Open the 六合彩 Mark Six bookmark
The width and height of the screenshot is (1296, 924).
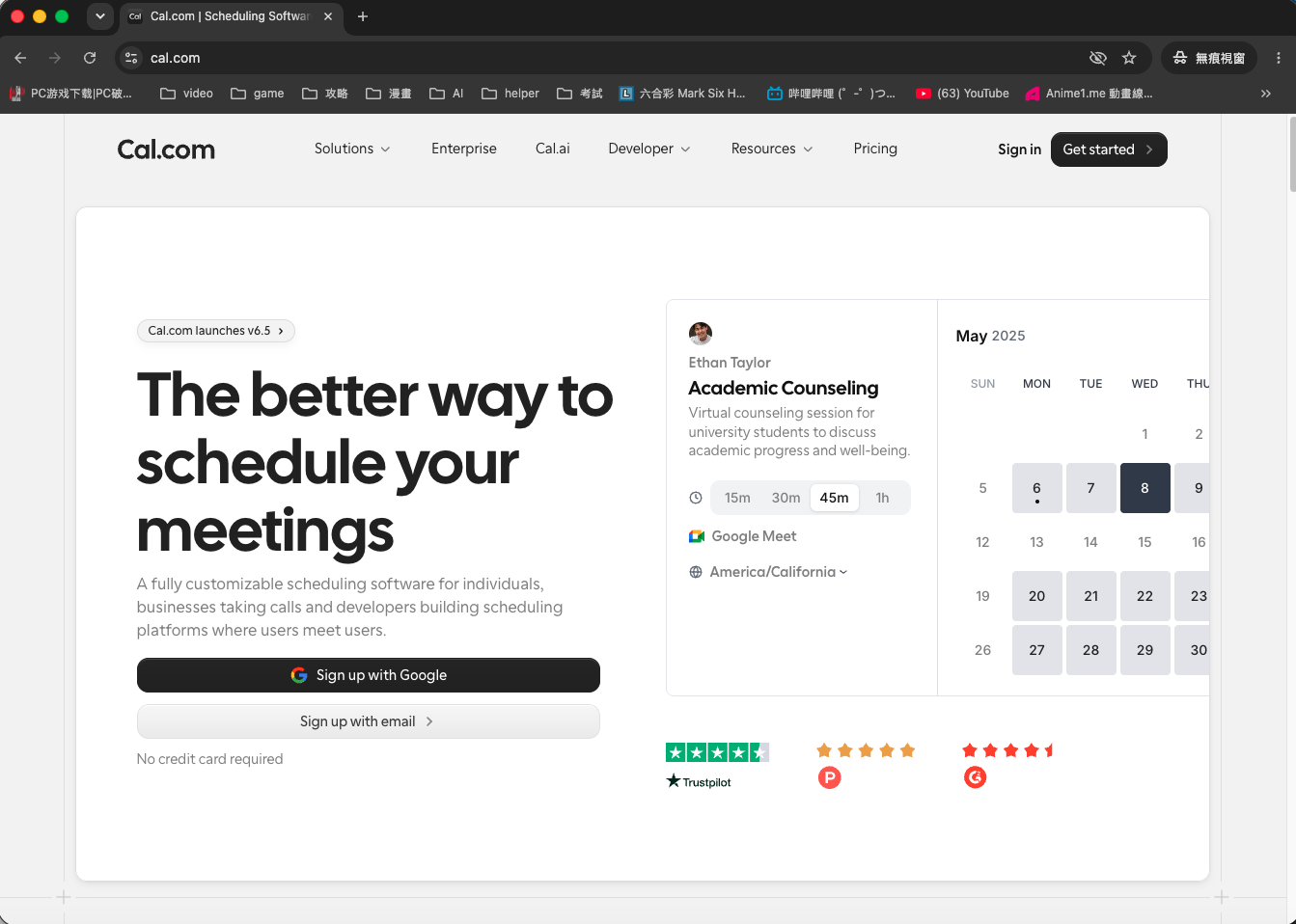682,94
